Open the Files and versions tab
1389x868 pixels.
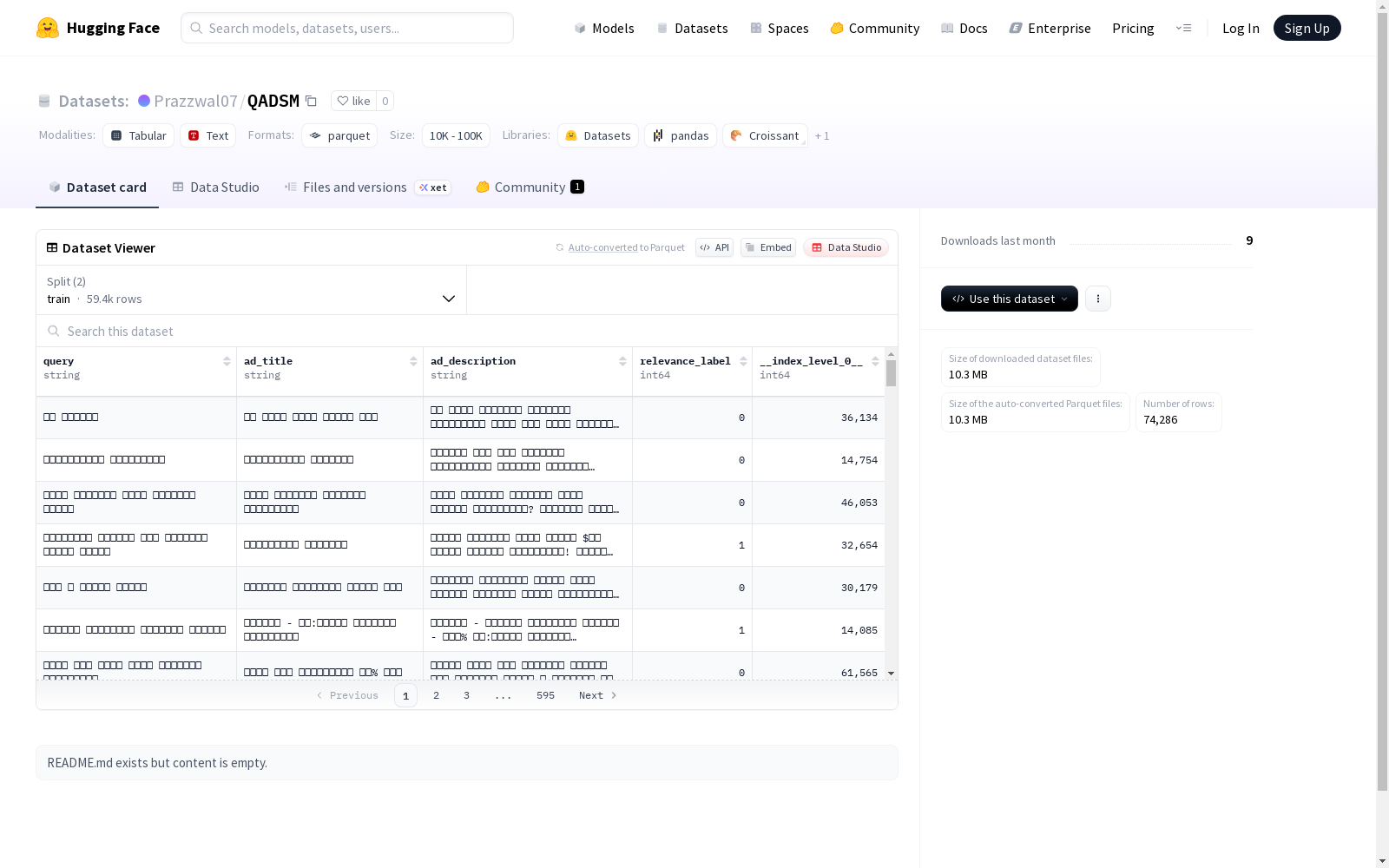(367, 187)
